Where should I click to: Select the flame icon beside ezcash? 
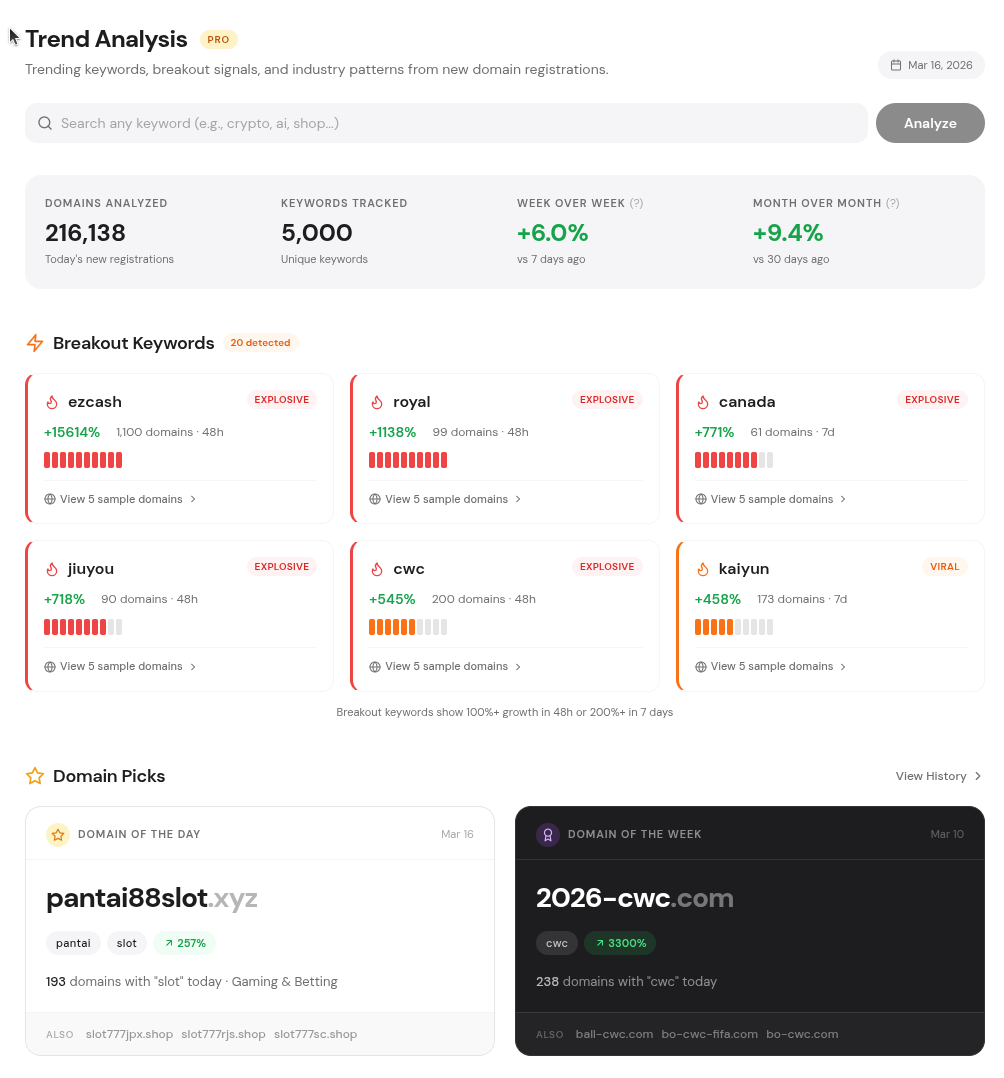click(x=51, y=401)
